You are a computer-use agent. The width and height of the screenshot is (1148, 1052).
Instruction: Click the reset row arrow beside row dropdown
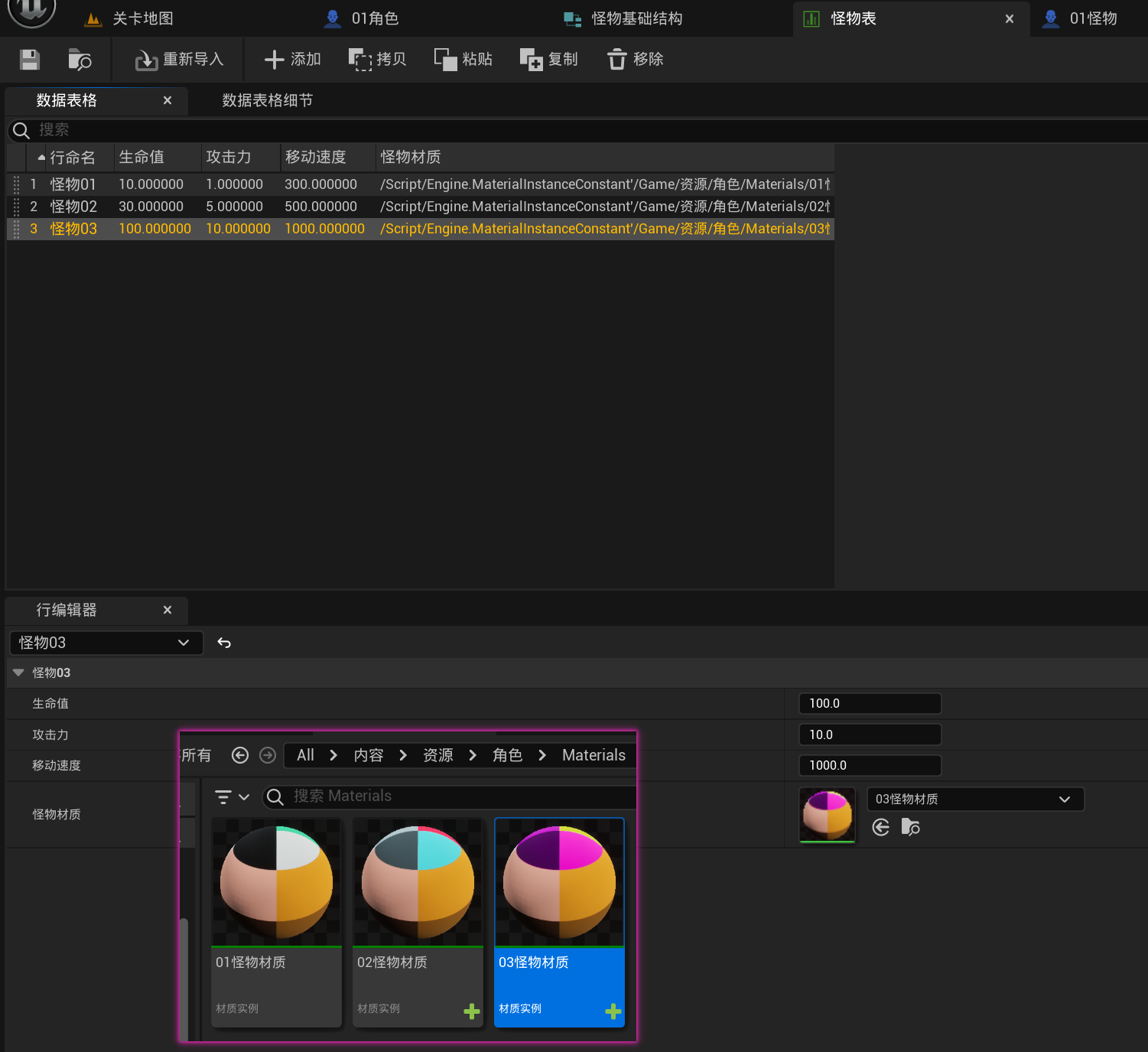tap(224, 643)
